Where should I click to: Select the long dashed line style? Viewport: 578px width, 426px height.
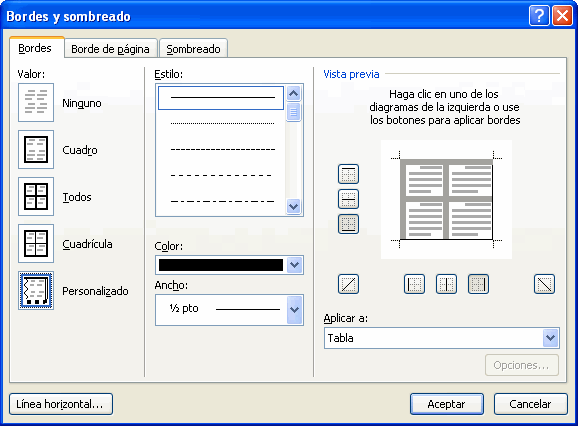221,175
